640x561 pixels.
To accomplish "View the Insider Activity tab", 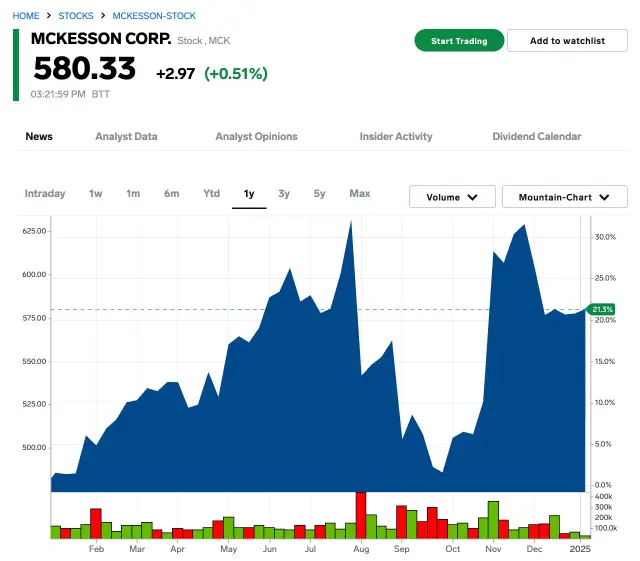I will [396, 136].
